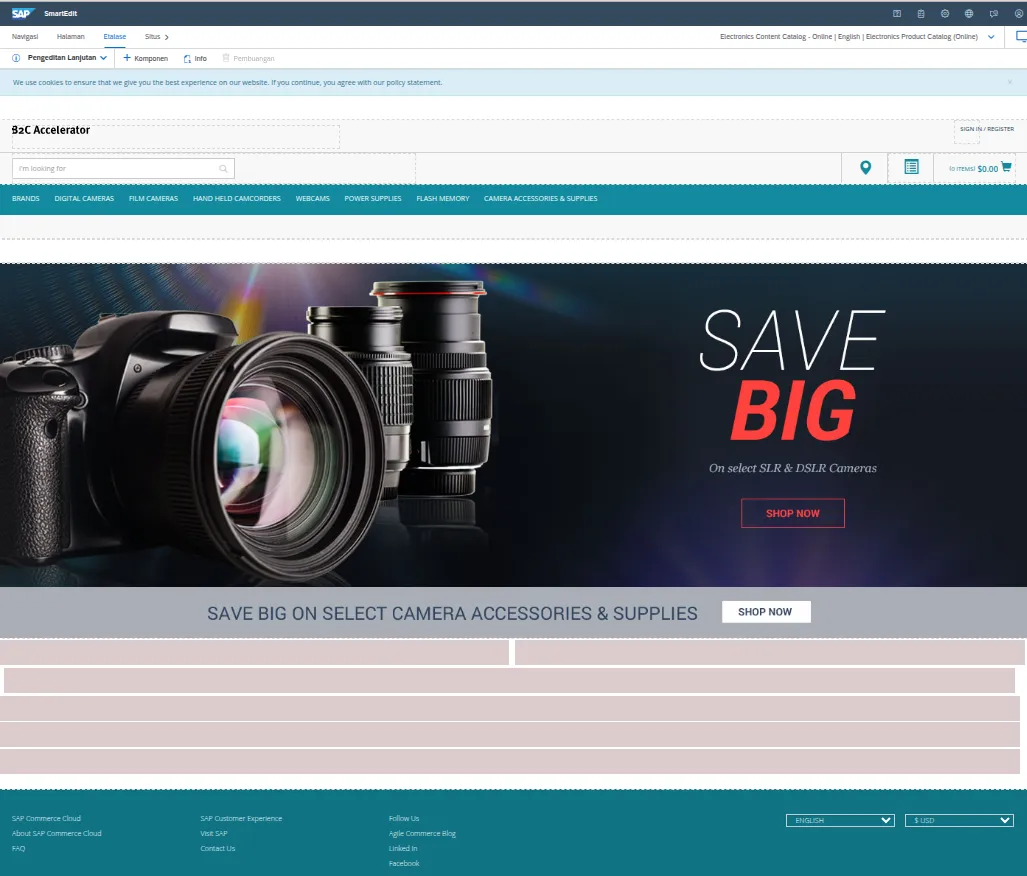Screen dimensions: 1027x876
Task: Open the order form list icon
Action: tap(911, 167)
